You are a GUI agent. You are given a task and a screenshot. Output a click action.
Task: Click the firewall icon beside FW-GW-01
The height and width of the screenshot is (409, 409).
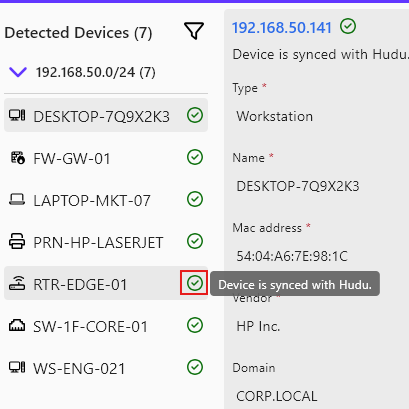point(17,158)
